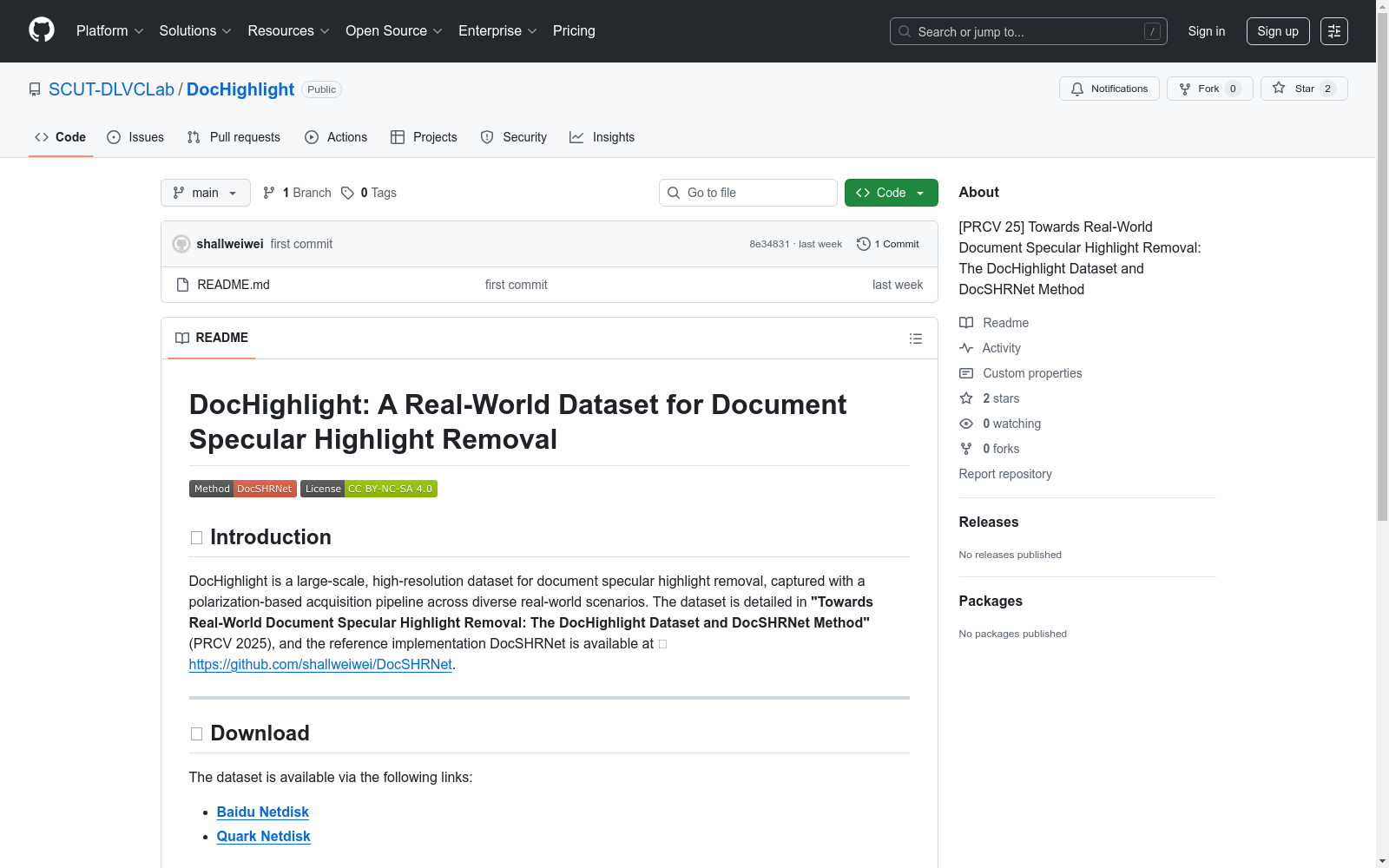Screen dimensions: 1389x868
Task: Click Report repository link
Action: [x=1005, y=474]
